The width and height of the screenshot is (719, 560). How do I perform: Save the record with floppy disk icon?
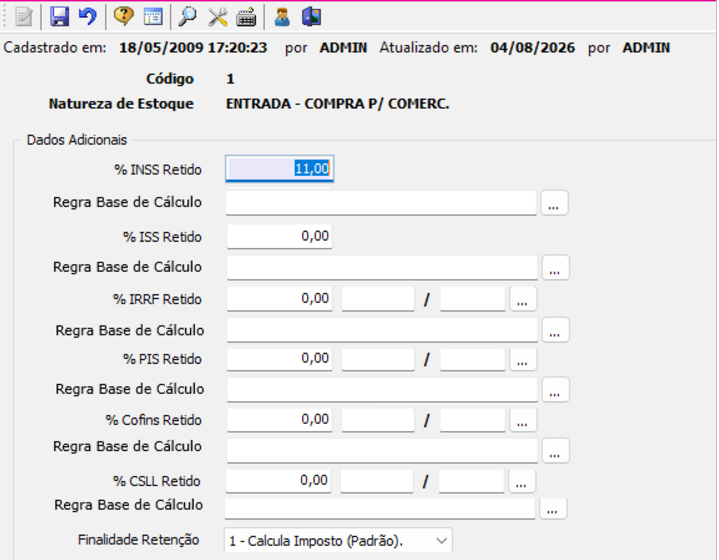point(60,17)
